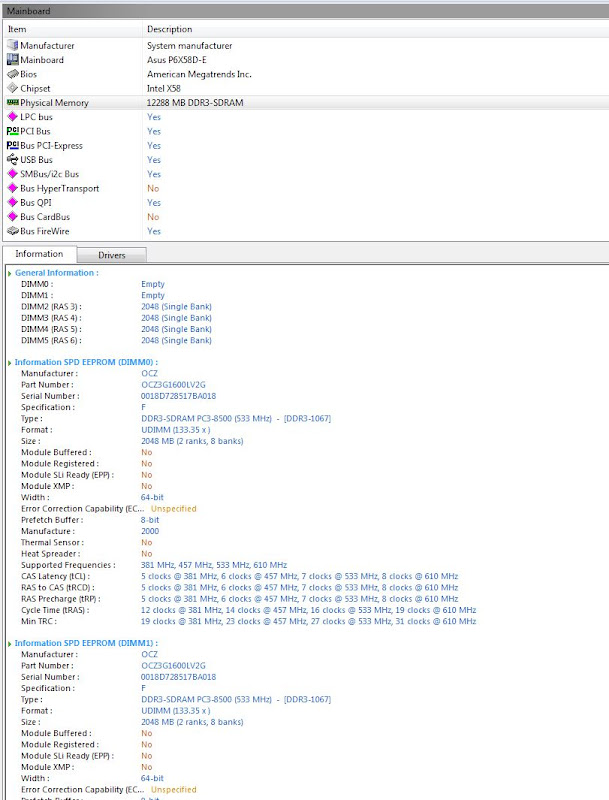Click the Information SPD EEPROM (DIMM0) heading
Screen dimensions: 609x800
pos(86,362)
